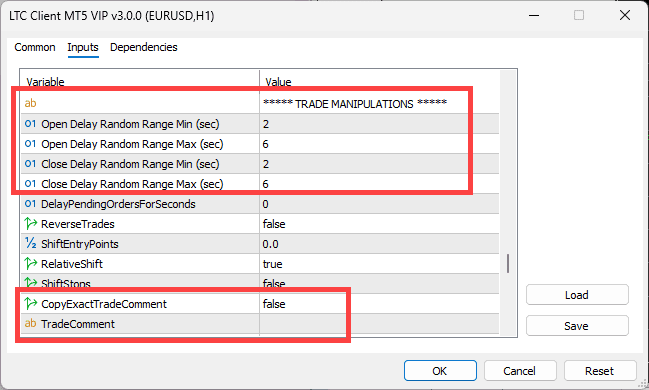
Task: Click the integer icon beside Close Delay Random Range Max
Action: coord(30,183)
